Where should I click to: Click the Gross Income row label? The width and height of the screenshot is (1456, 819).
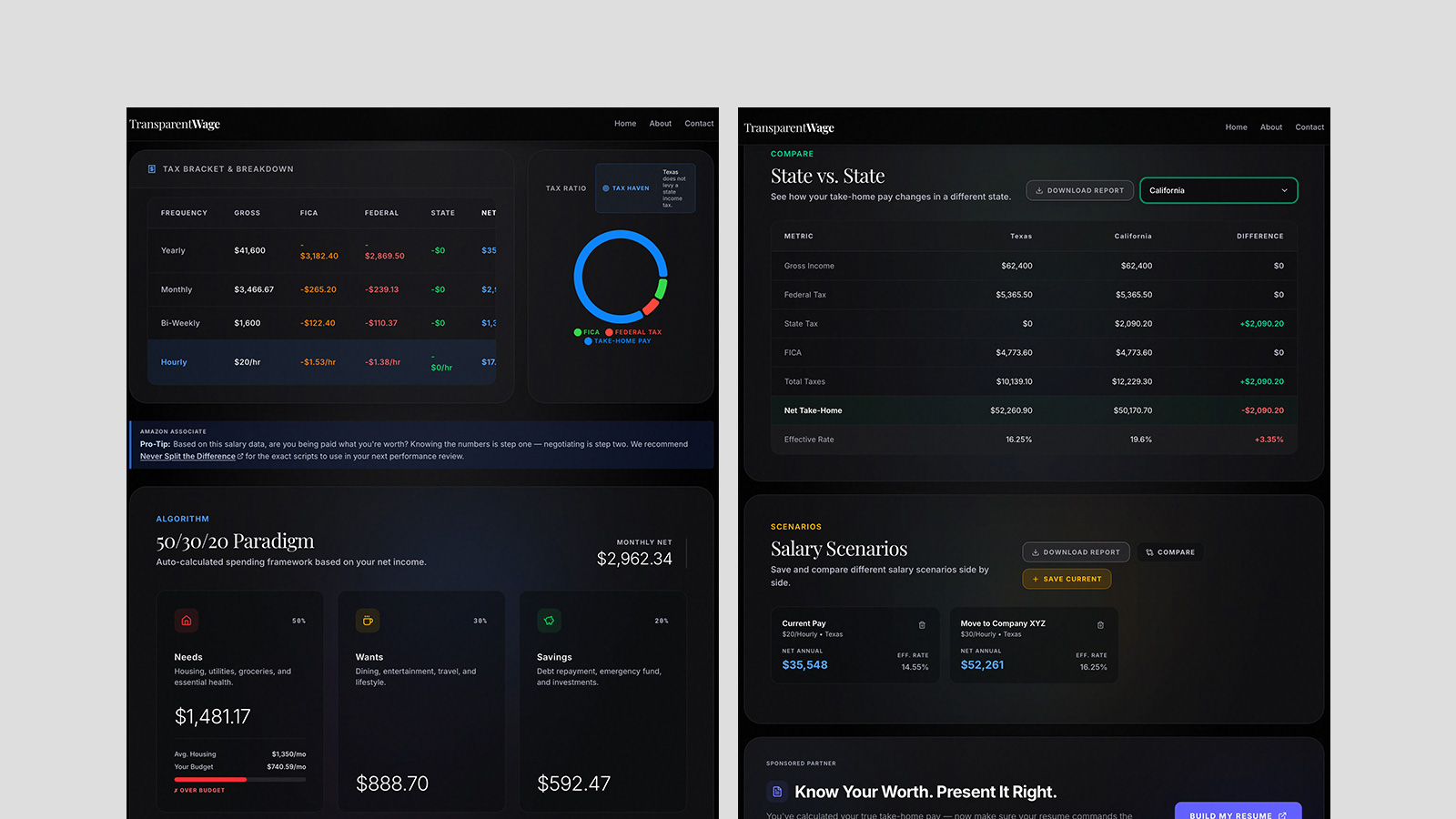[x=809, y=267]
